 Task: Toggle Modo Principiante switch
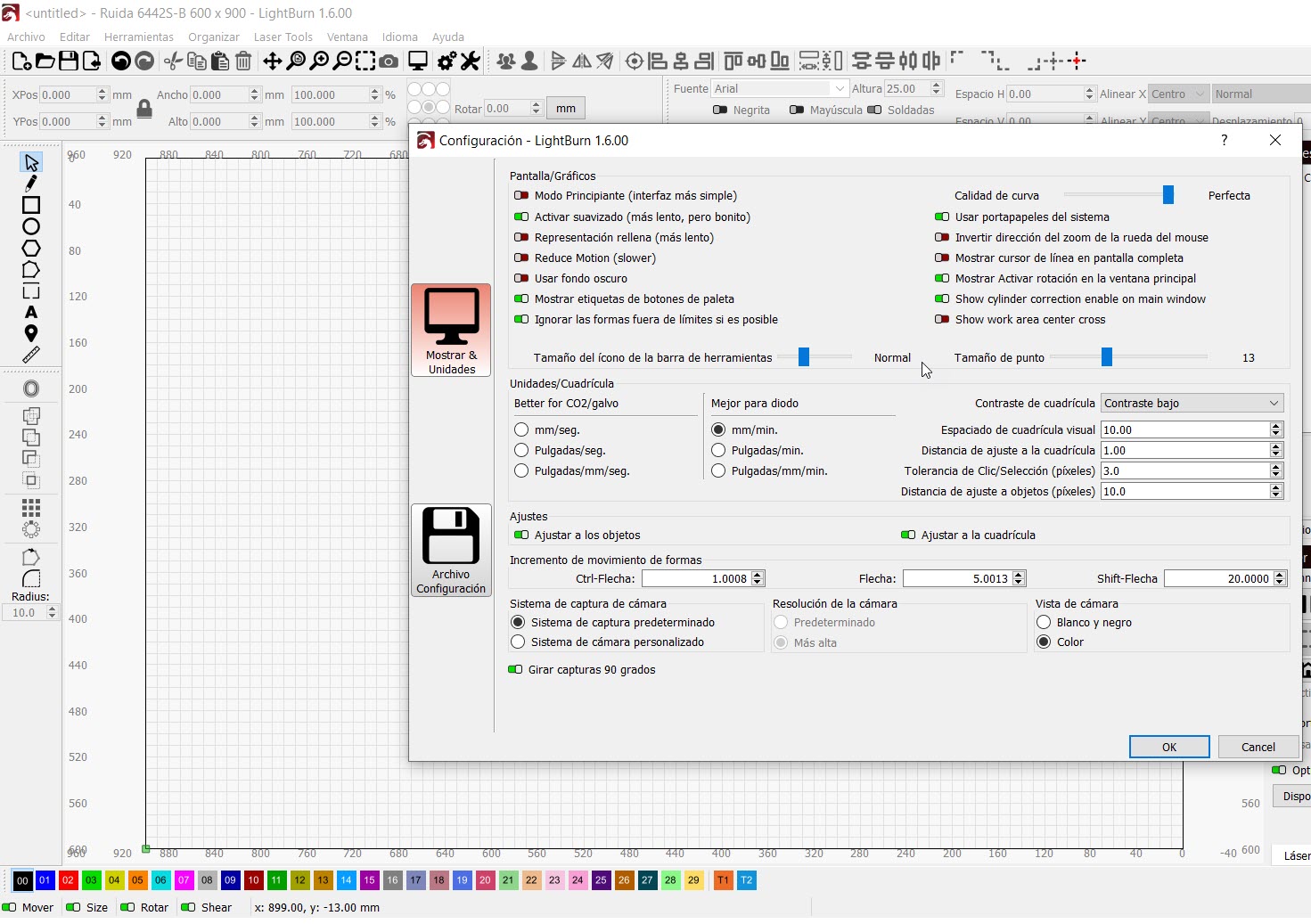coord(521,196)
